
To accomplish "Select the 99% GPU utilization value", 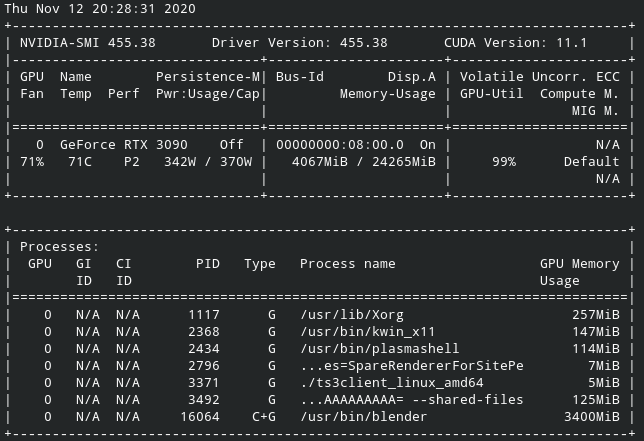I will click(503, 161).
